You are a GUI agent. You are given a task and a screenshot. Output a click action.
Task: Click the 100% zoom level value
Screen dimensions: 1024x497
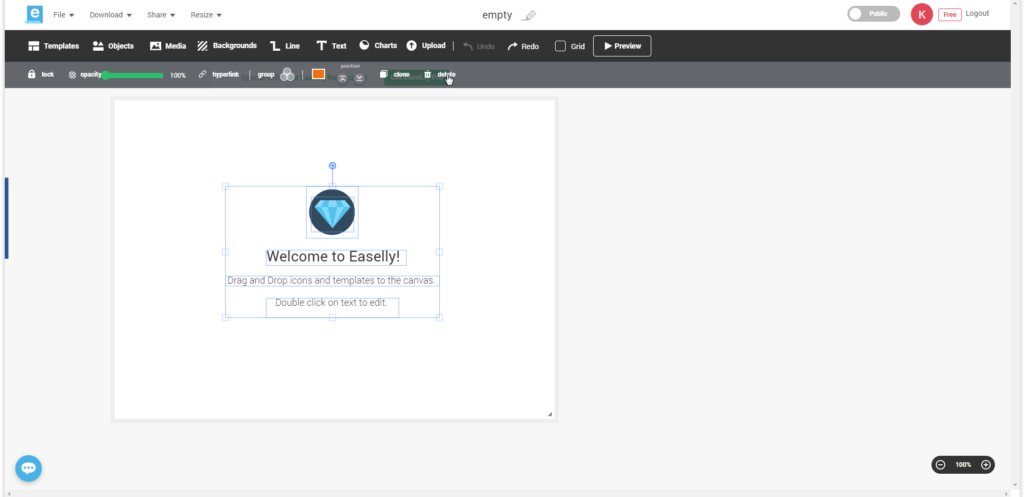[x=963, y=465]
